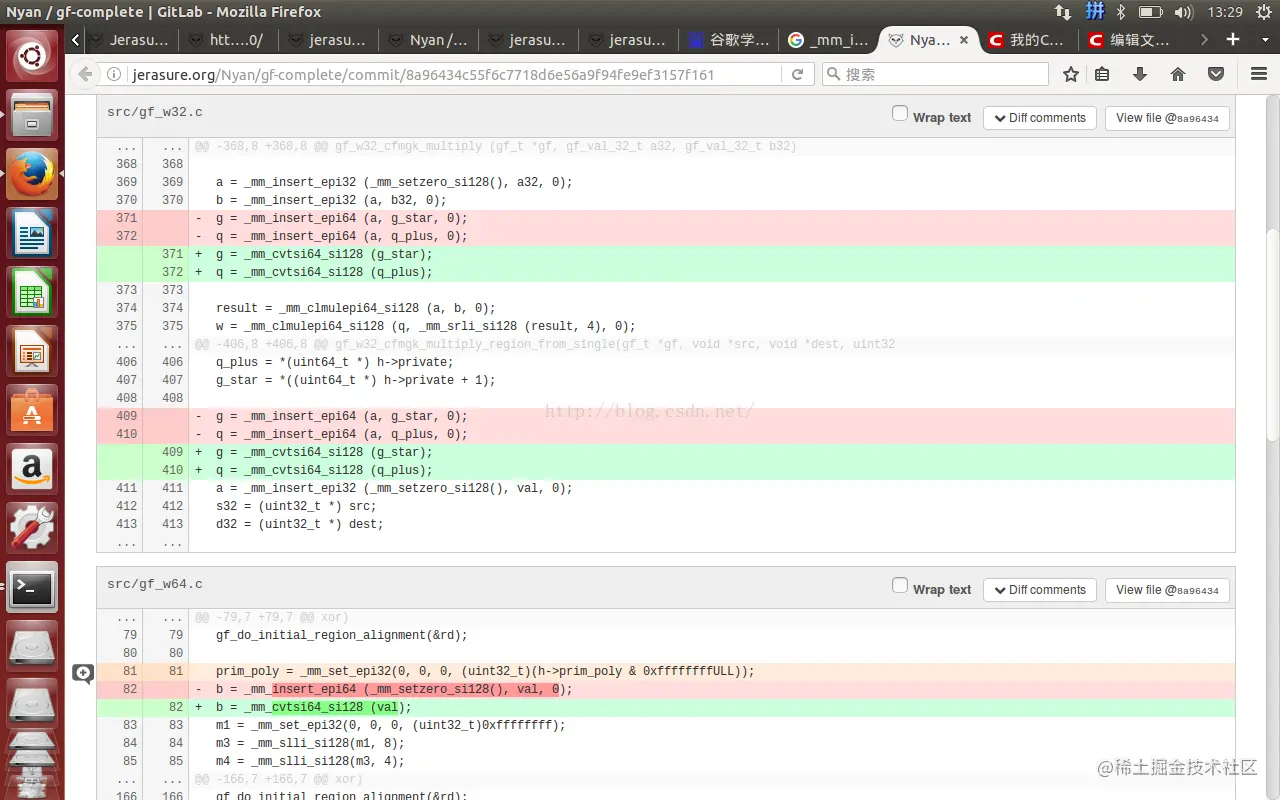Click the src/gf_w32.c file name
Screen dimensions: 1280x800
tap(155, 112)
